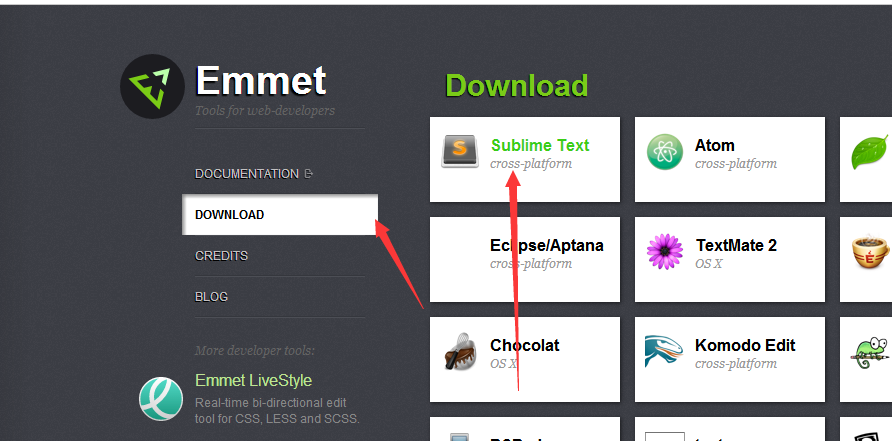Click 'cross-platform' under Atom
The image size is (892, 441).
click(x=736, y=164)
